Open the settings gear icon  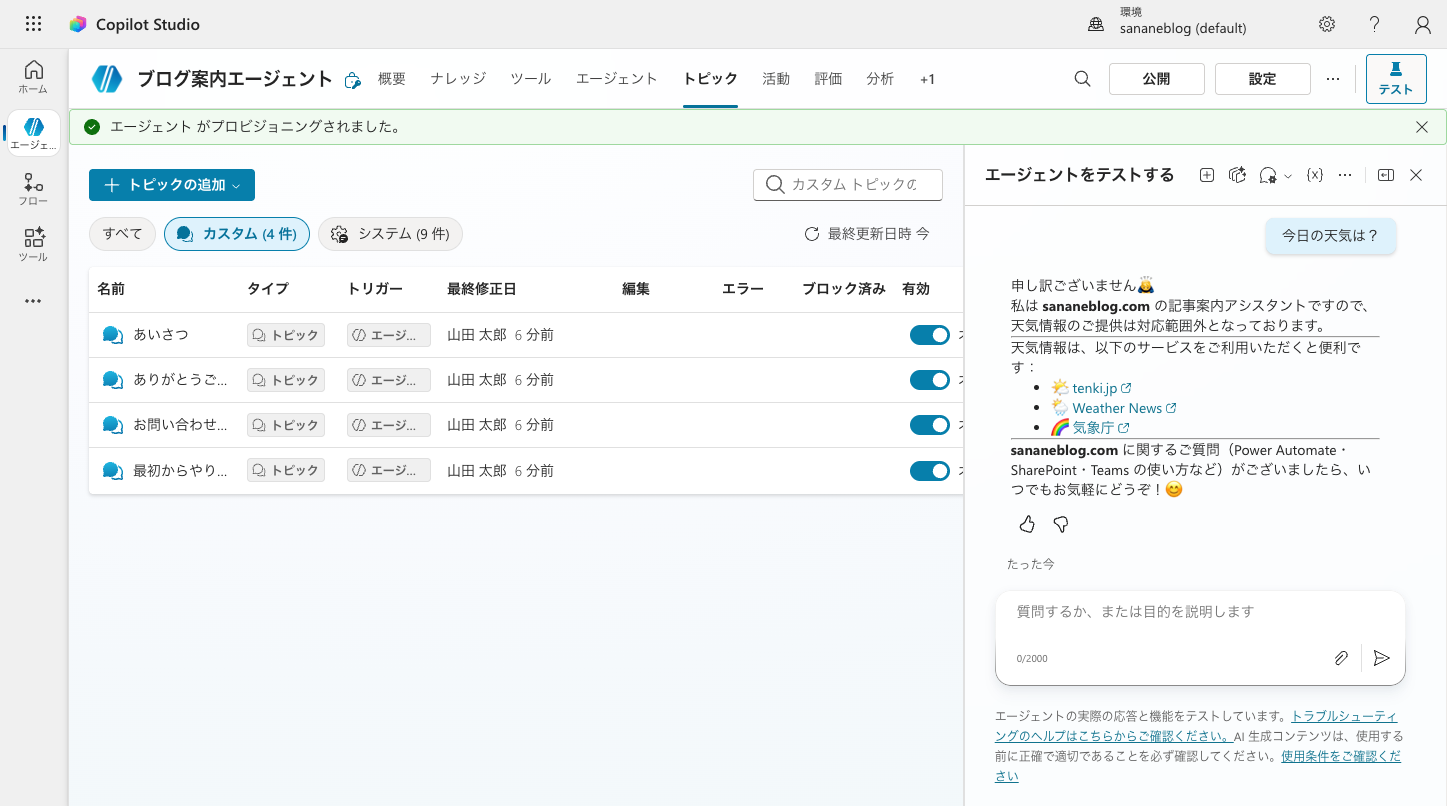(1327, 25)
